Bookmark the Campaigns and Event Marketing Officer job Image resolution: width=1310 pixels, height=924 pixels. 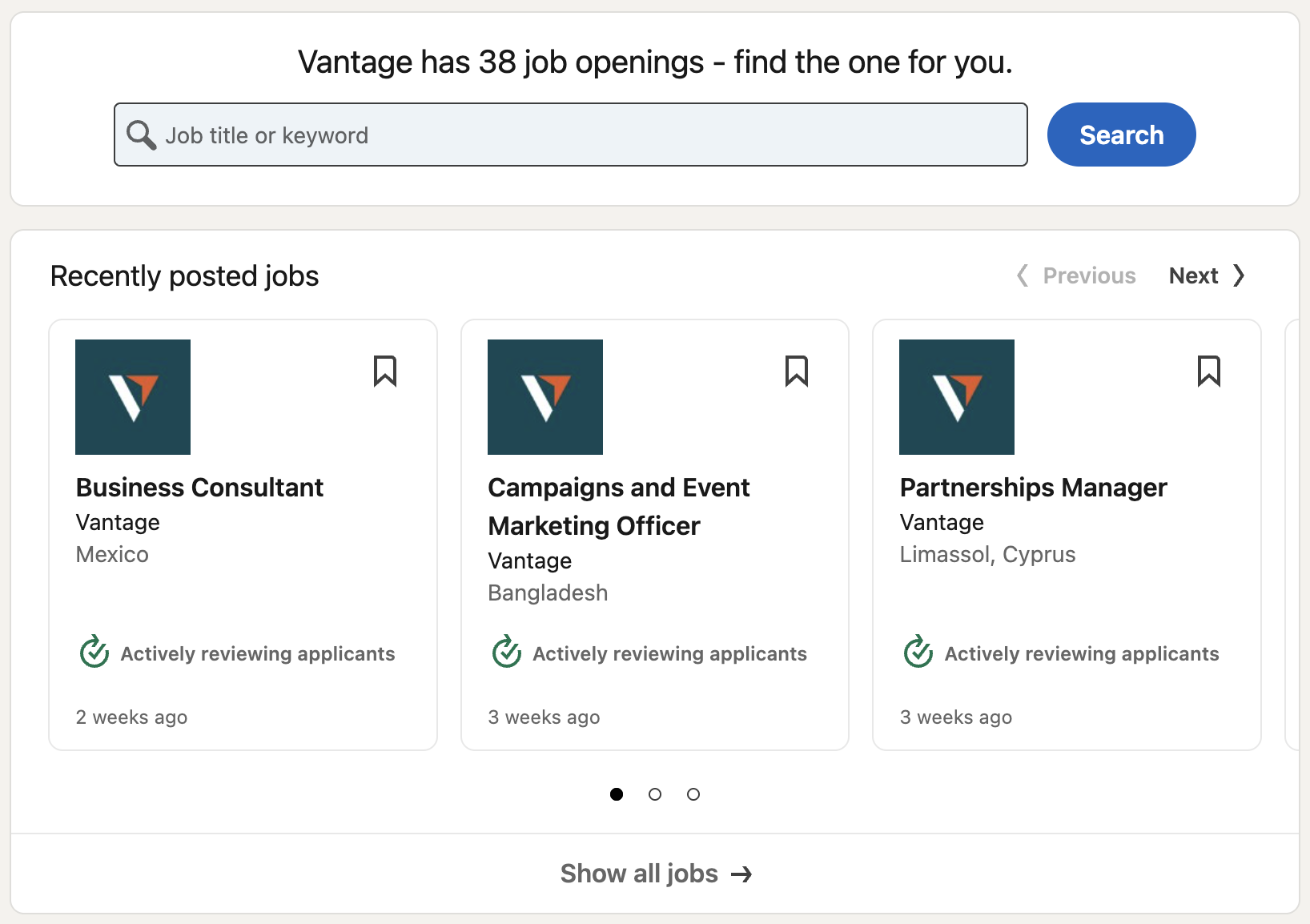[797, 372]
